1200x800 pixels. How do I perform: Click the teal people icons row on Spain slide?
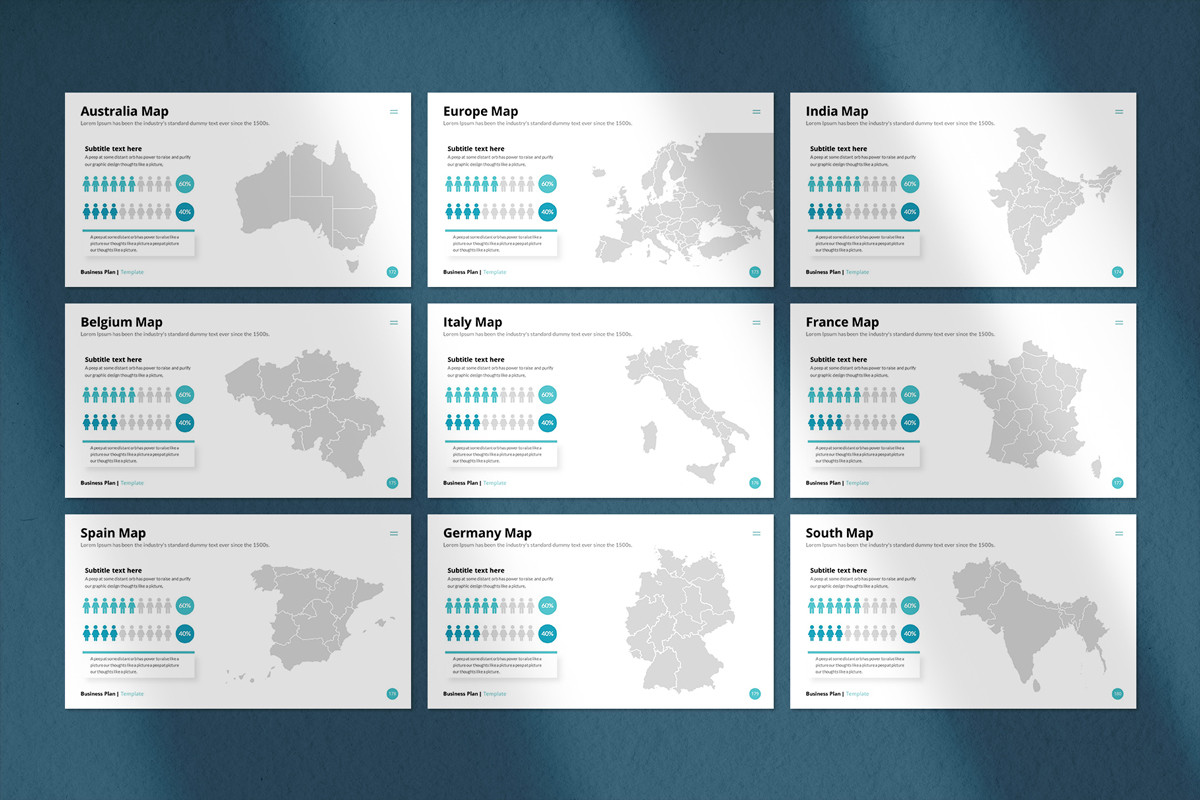127,606
